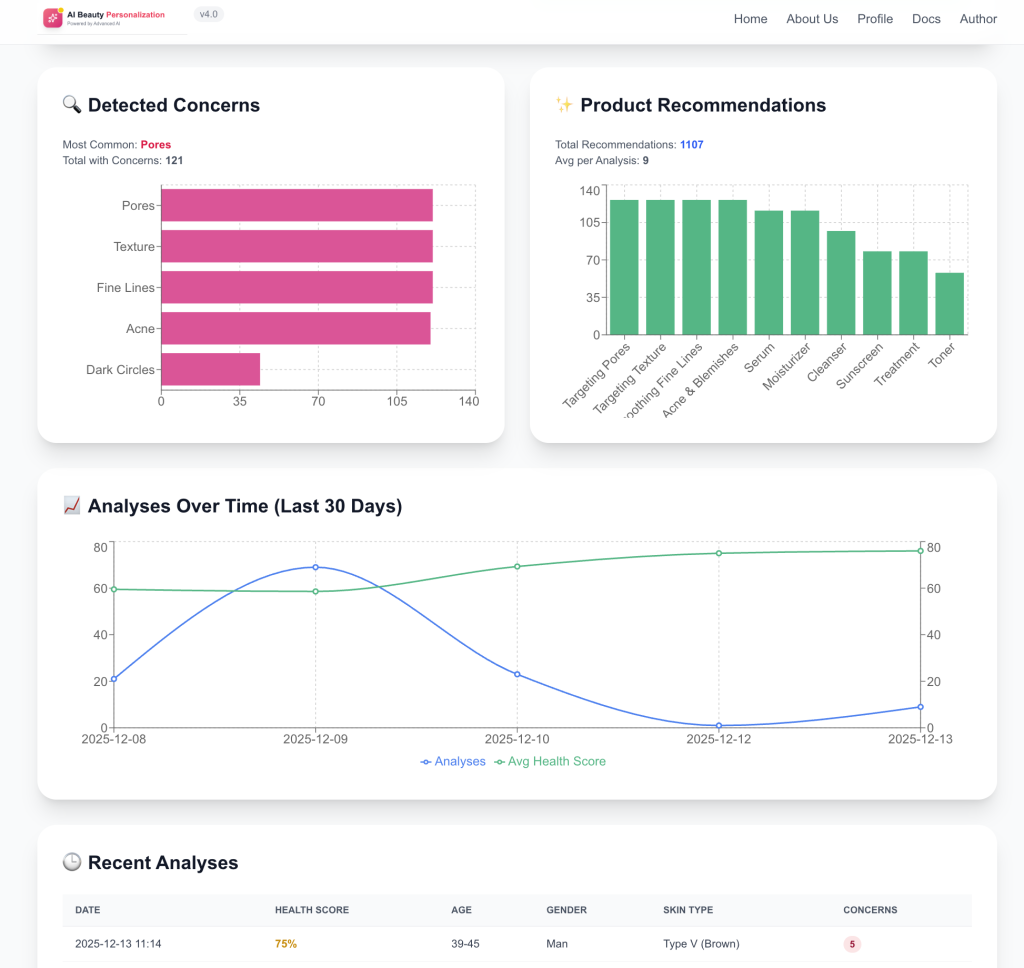Click the magnifier icon beside Detected Concerns

point(72,105)
